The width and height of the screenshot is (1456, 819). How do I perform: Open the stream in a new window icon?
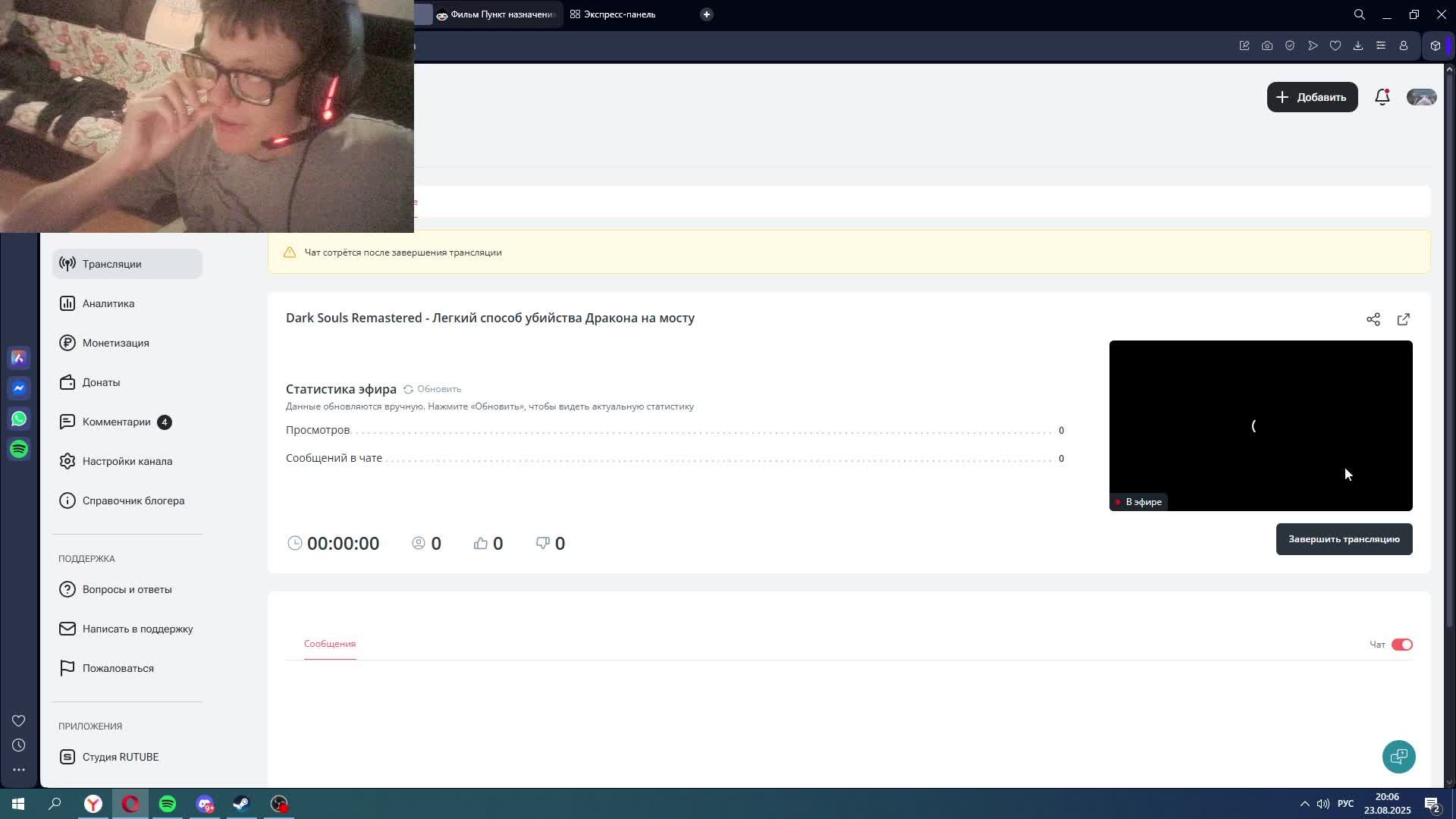point(1403,319)
